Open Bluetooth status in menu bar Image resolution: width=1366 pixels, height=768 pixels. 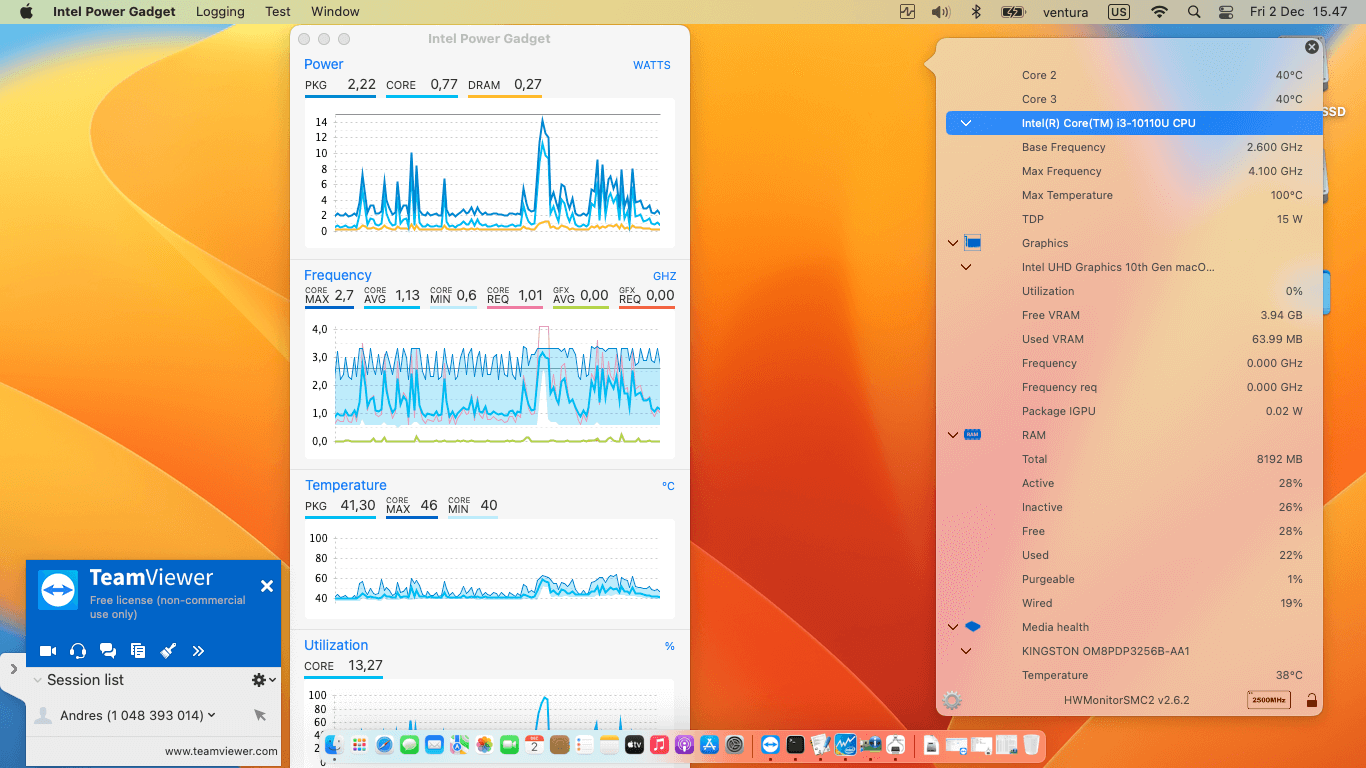coord(976,12)
